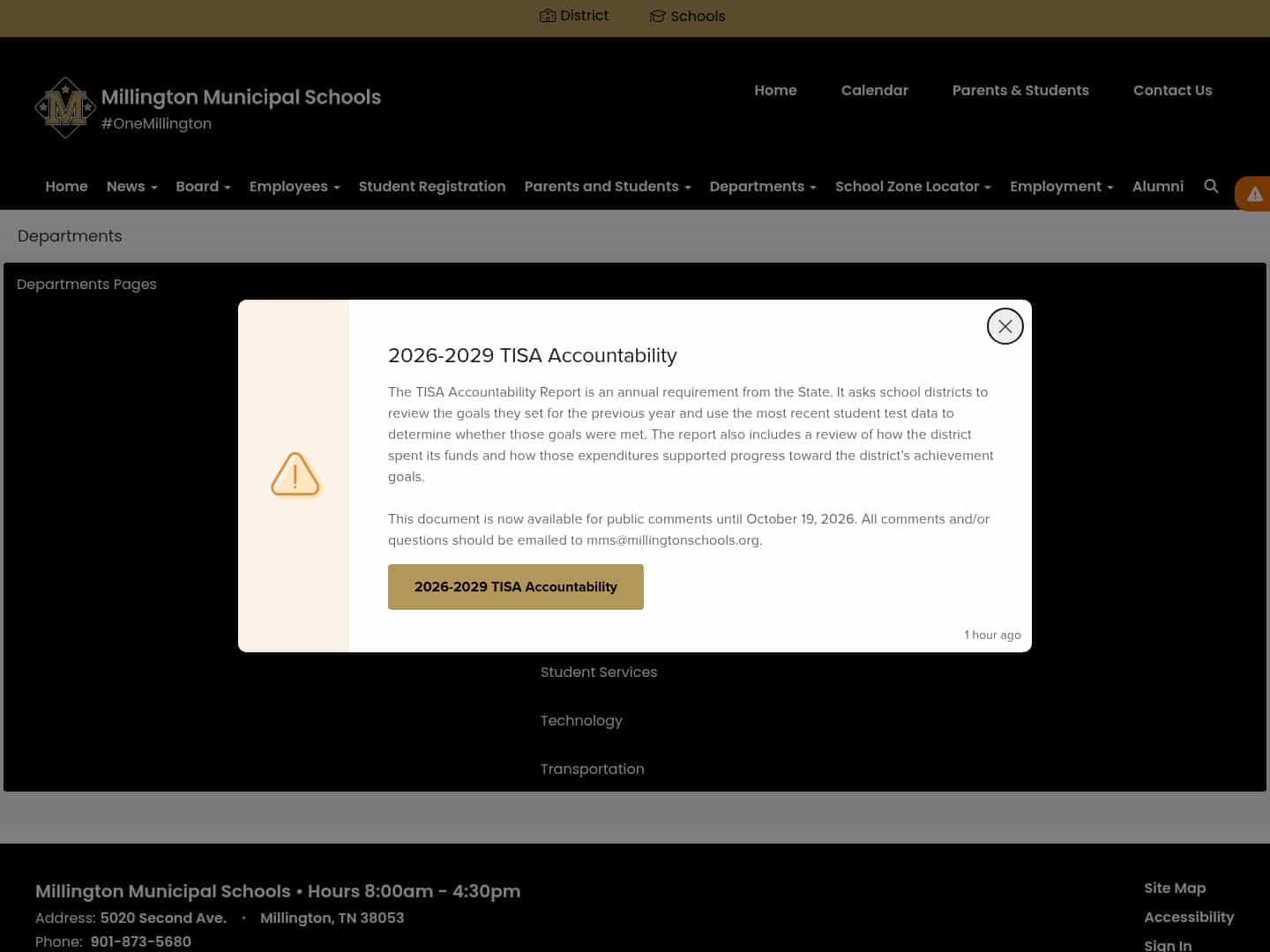Click Calendar in the header links

tap(874, 90)
